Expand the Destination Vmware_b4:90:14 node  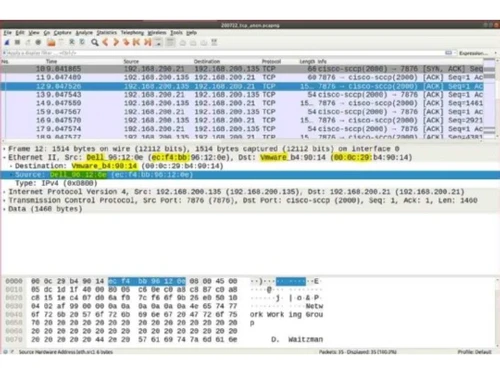pos(11,166)
